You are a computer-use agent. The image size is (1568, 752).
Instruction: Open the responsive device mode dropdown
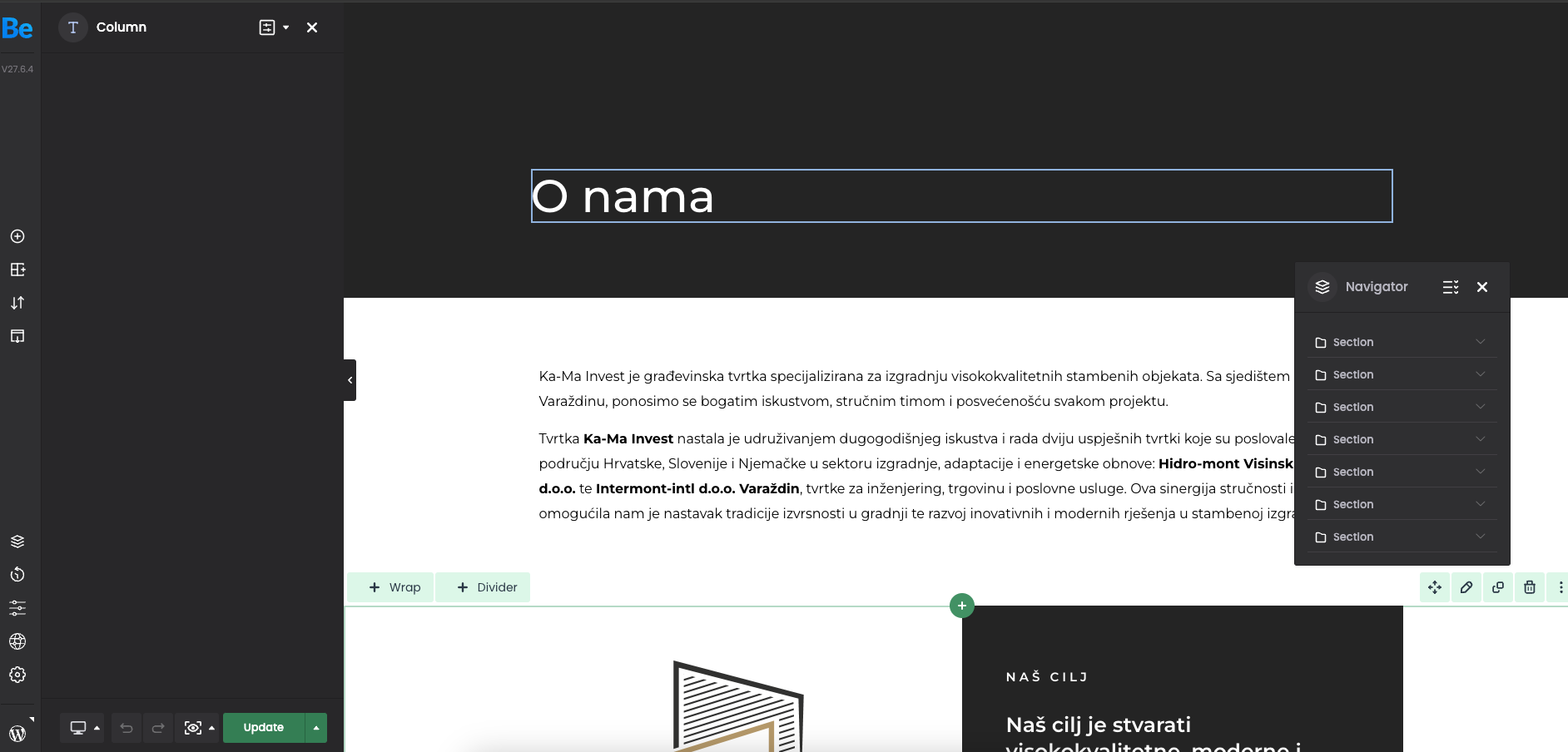coord(84,728)
